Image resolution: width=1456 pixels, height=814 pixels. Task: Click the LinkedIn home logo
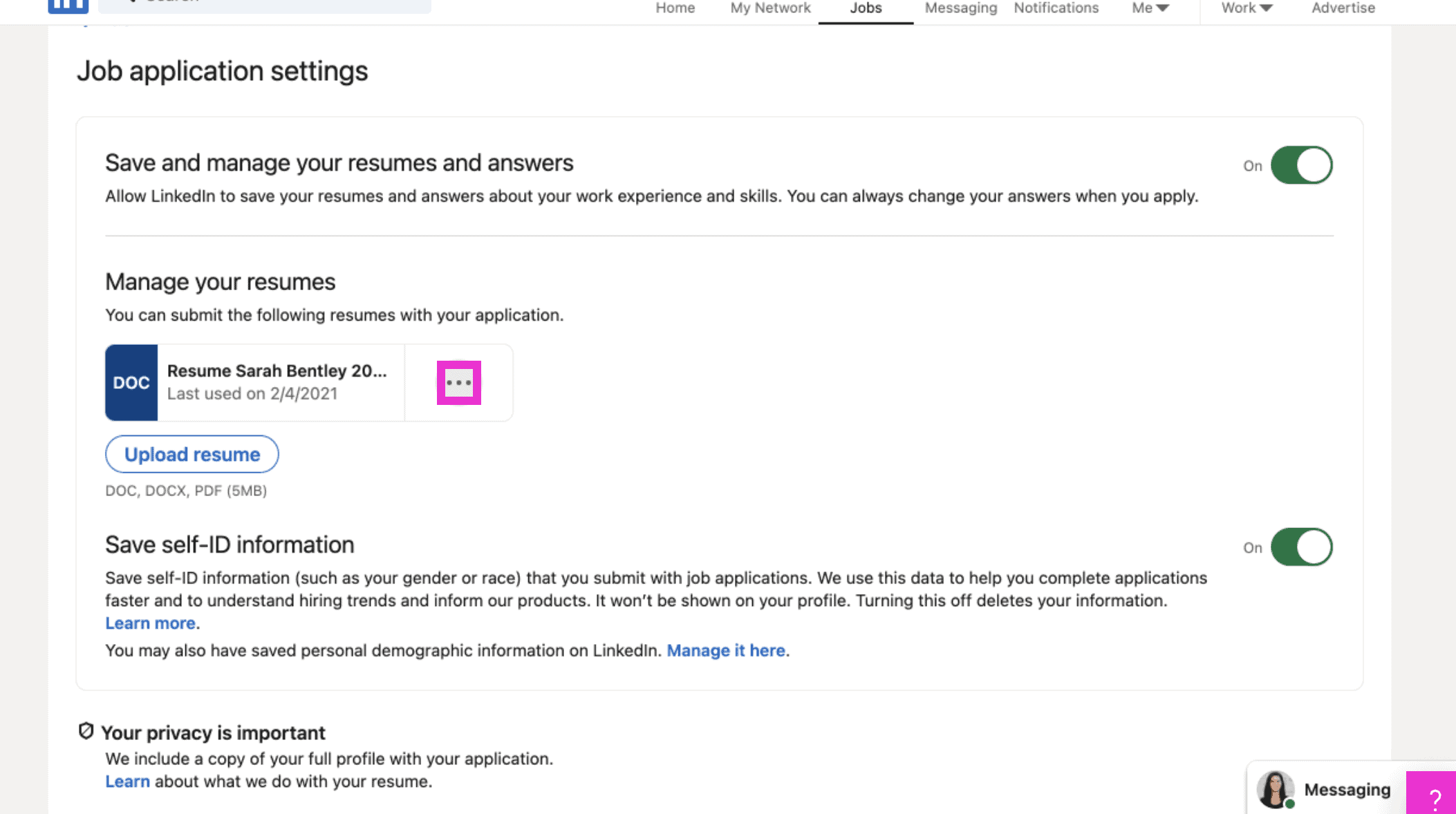coord(67,6)
